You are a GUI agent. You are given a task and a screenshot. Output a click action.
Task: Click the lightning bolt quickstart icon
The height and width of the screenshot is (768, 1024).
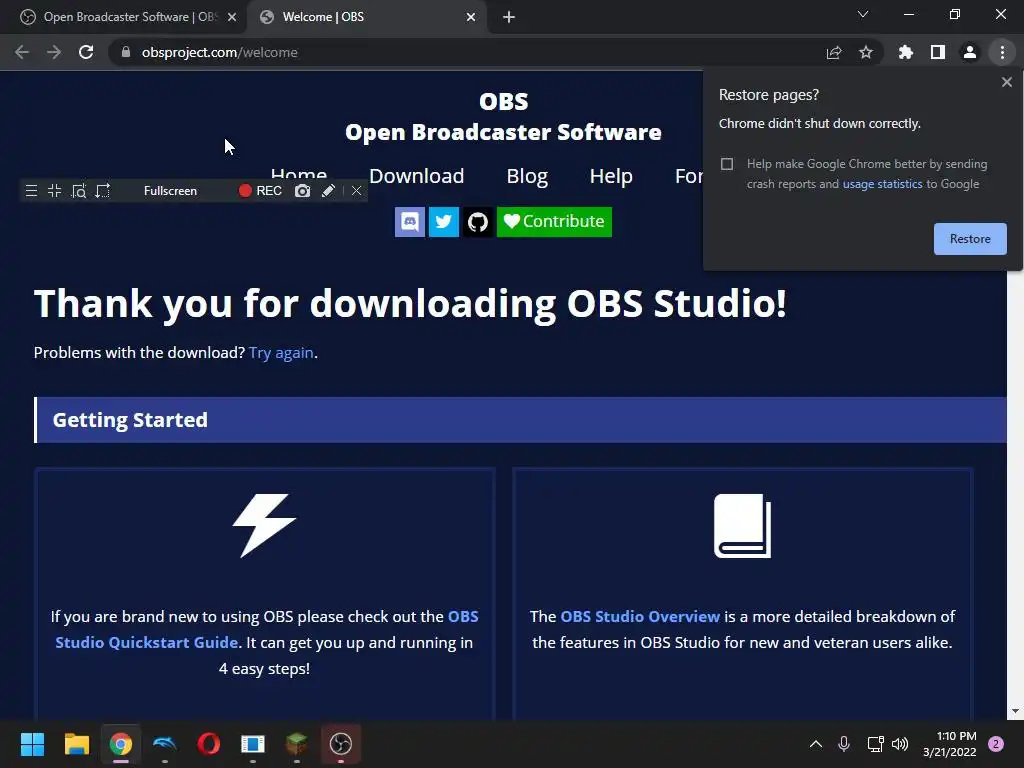pos(264,526)
